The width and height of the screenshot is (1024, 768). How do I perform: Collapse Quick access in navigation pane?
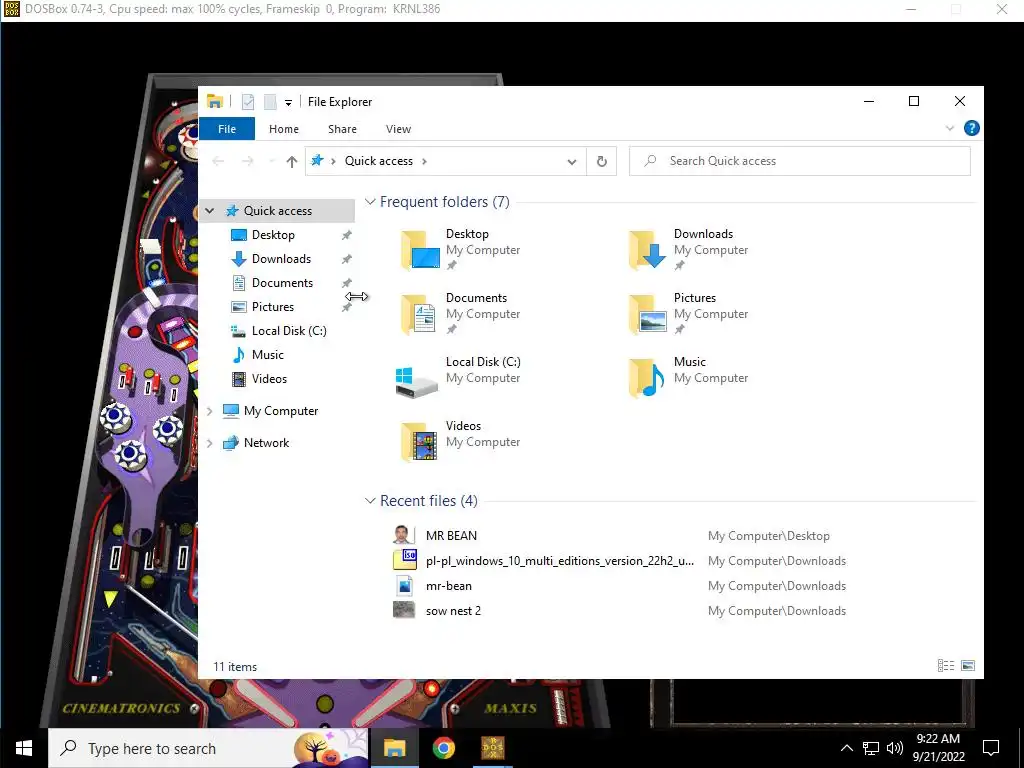210,210
